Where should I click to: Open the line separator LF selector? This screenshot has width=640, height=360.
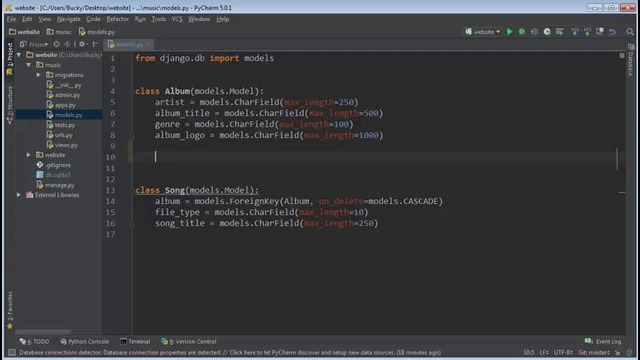tap(544, 352)
